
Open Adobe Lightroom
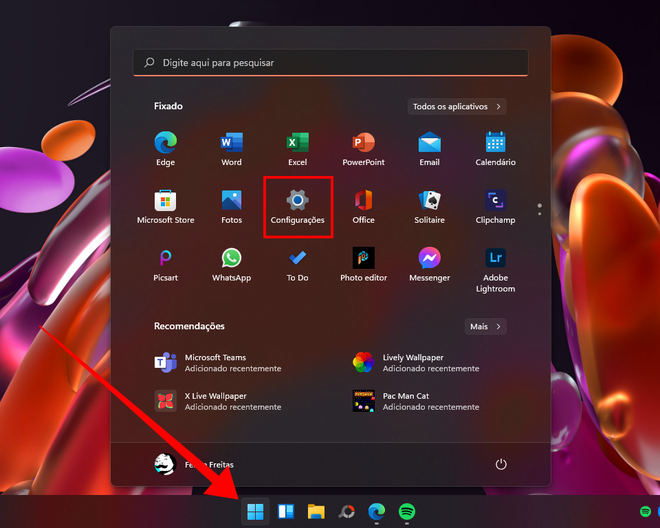pyautogui.click(x=495, y=269)
